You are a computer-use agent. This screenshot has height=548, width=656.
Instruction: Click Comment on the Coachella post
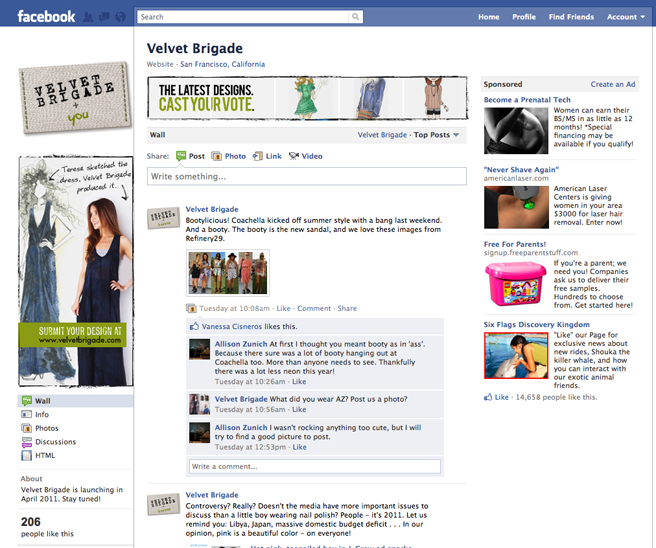coord(314,308)
